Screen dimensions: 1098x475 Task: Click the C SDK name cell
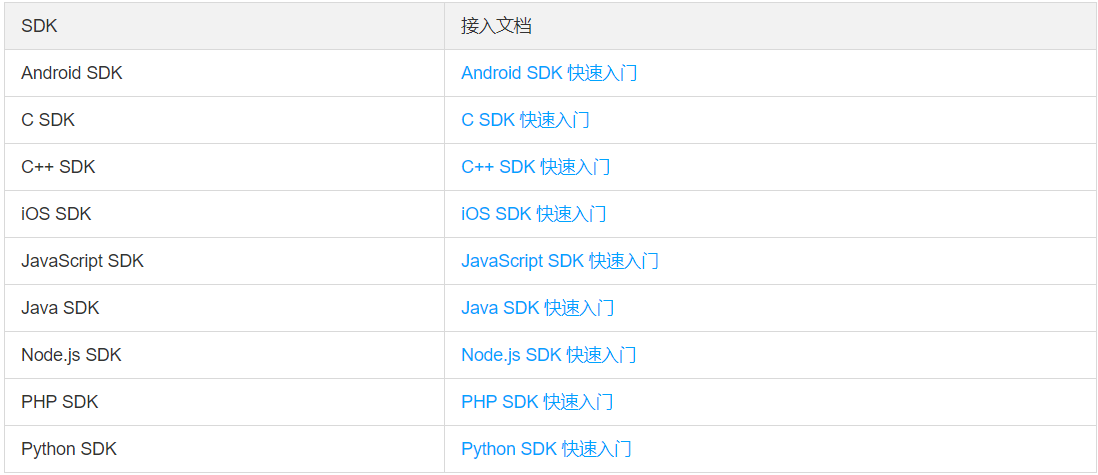click(x=48, y=120)
